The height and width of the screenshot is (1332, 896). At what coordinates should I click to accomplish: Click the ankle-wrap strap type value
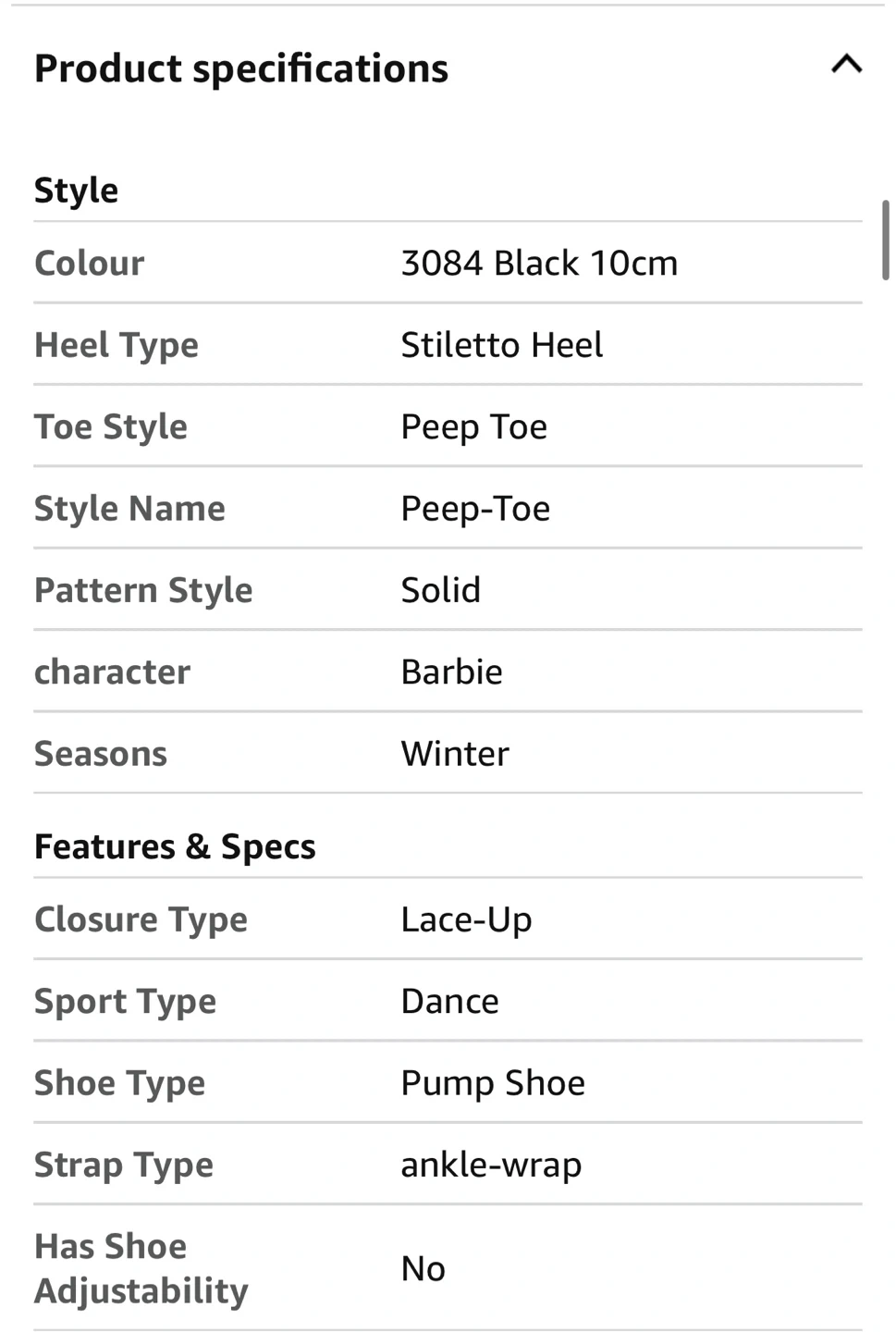[x=491, y=1165]
